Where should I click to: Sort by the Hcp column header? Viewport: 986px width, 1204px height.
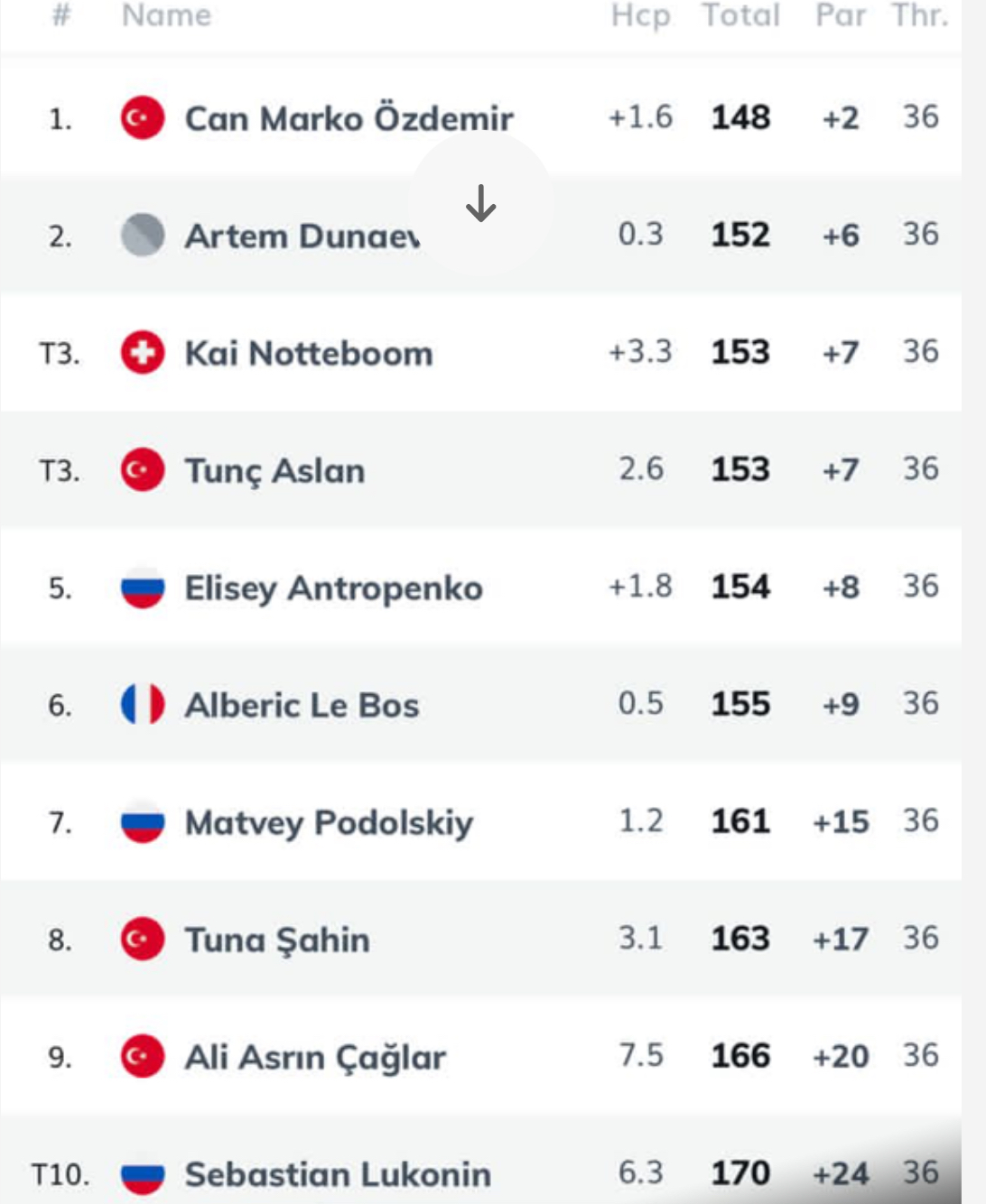(640, 15)
